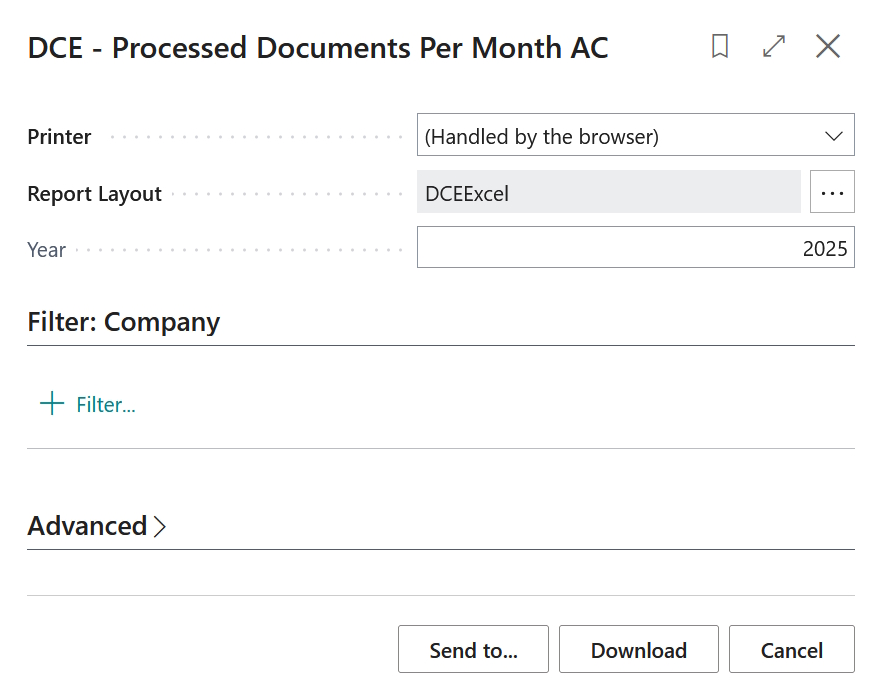Click the Advanced chevron arrow
This screenshot has height=697, width=884.
pos(160,527)
